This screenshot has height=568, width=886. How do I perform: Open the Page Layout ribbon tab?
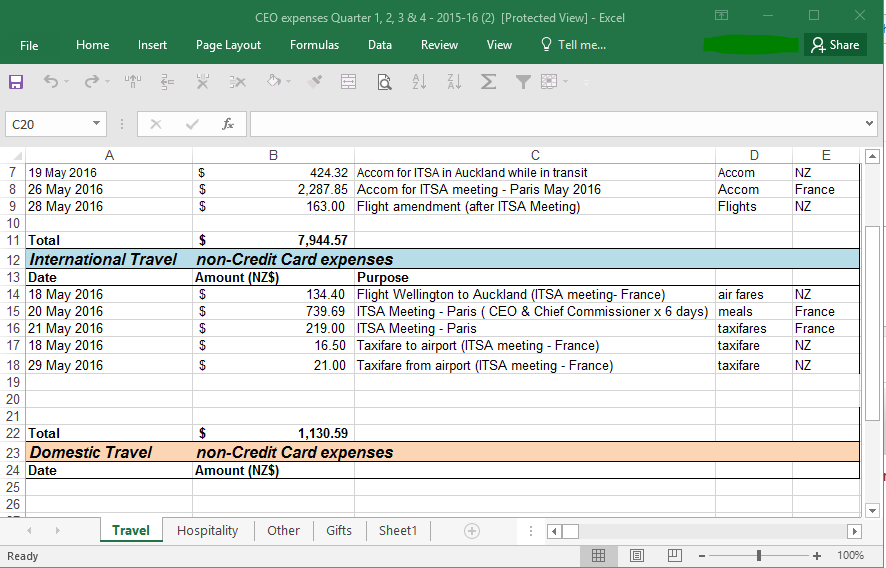click(x=228, y=45)
